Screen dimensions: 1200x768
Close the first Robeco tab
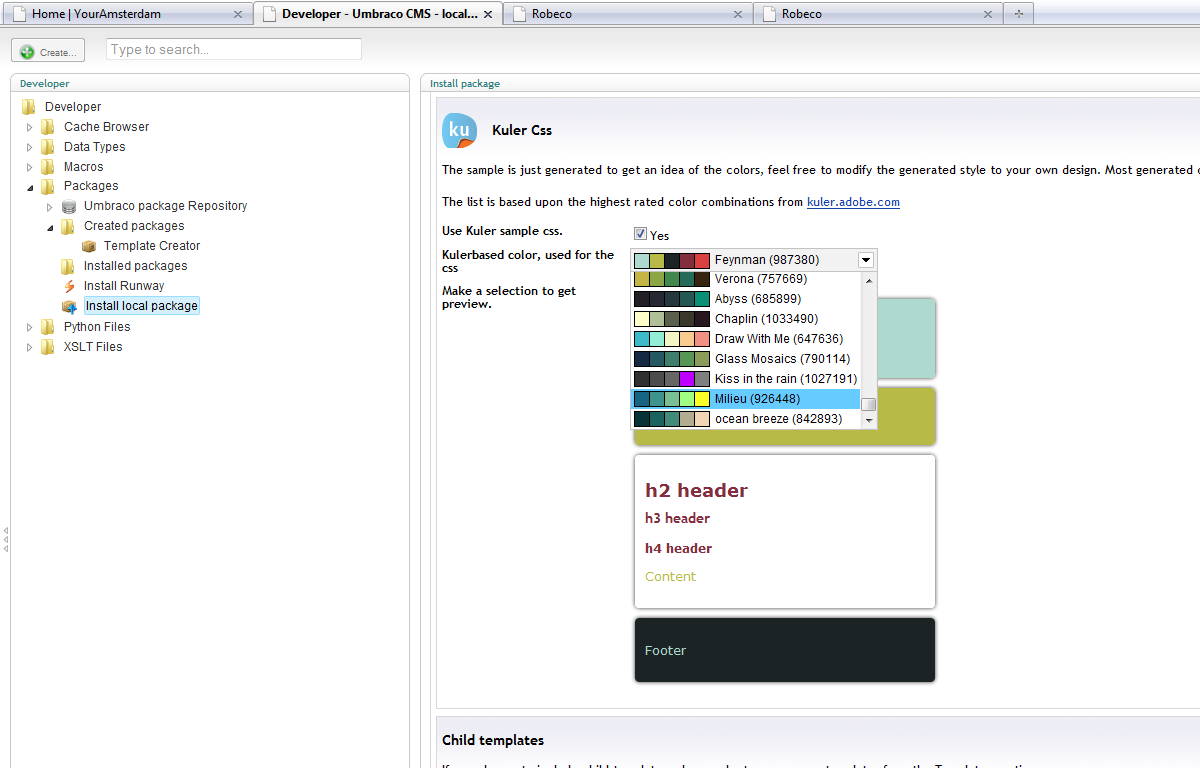pyautogui.click(x=738, y=15)
